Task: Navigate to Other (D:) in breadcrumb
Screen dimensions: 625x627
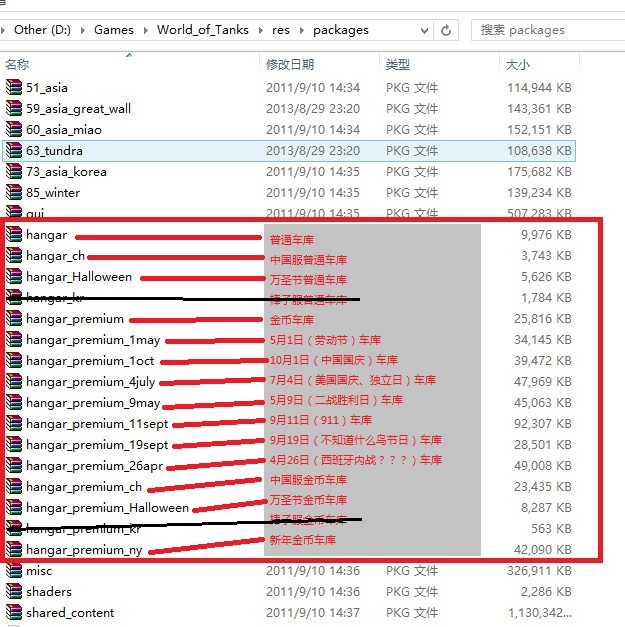Action: pyautogui.click(x=42, y=30)
